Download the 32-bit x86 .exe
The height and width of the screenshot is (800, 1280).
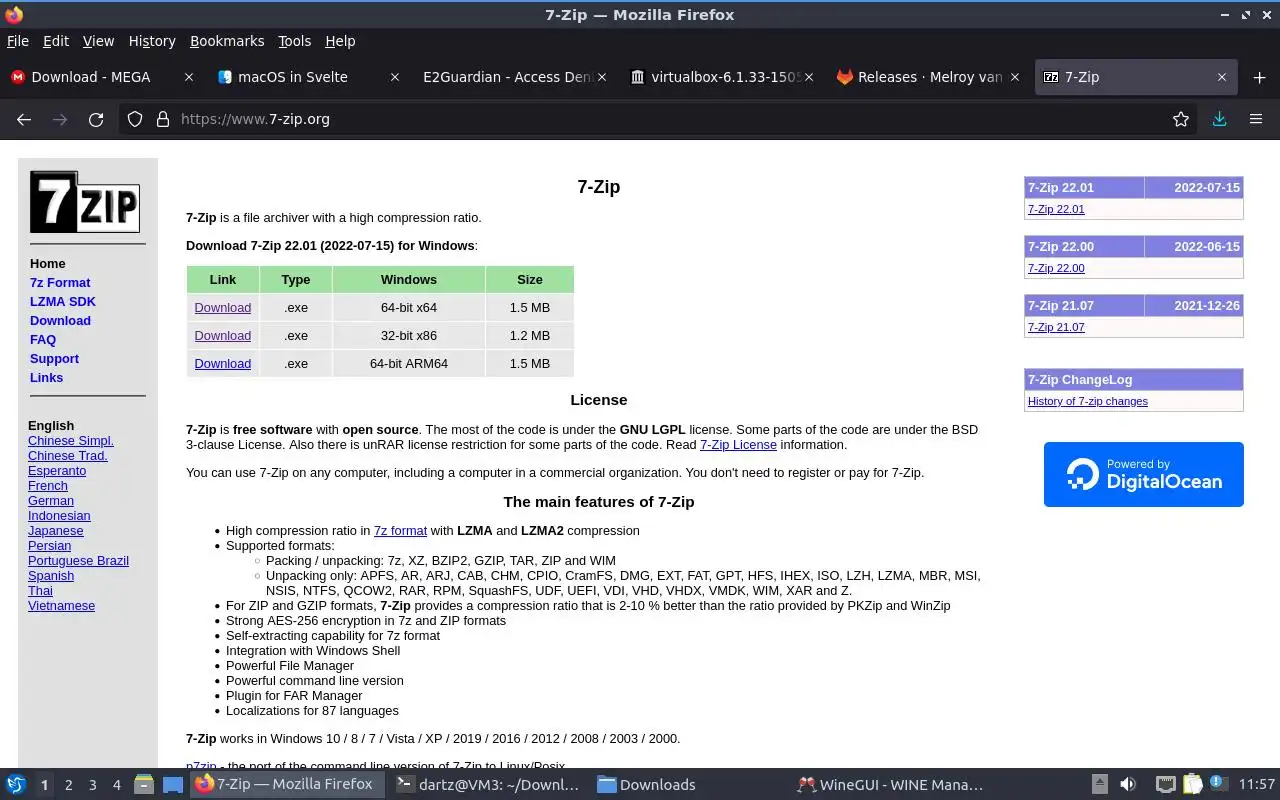tap(222, 336)
